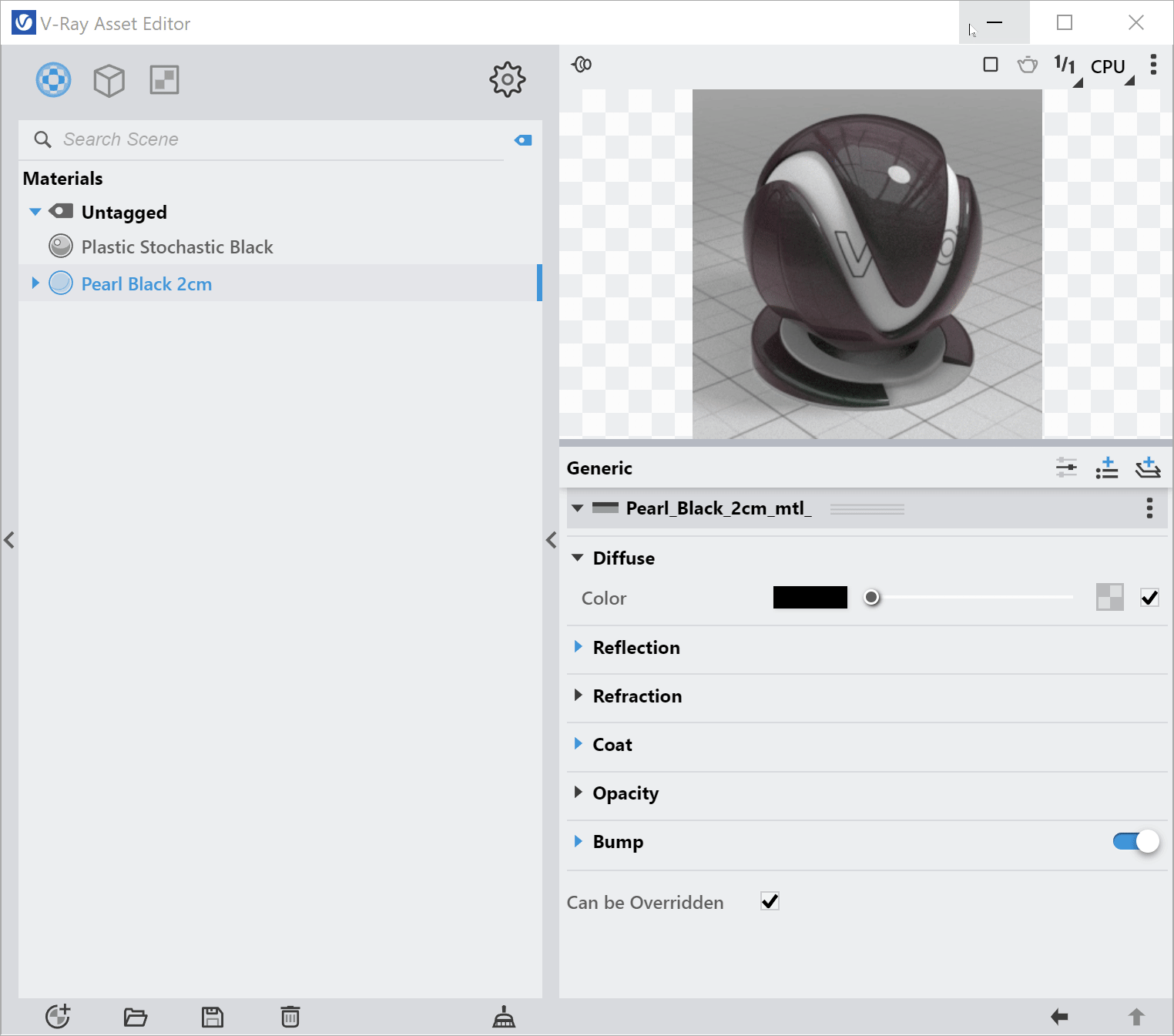Open the black Diffuse color swatch

tap(810, 598)
